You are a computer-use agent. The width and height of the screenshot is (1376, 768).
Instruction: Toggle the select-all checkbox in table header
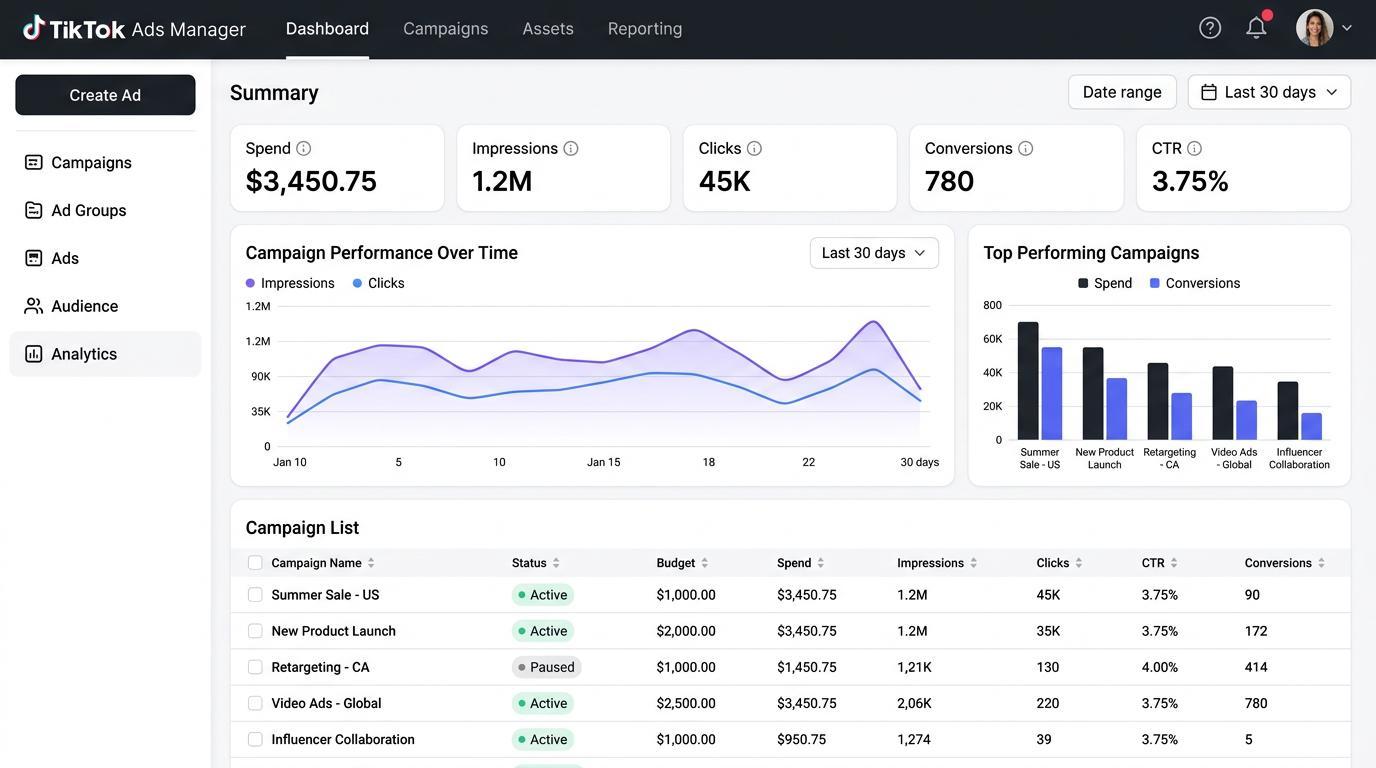coord(255,563)
